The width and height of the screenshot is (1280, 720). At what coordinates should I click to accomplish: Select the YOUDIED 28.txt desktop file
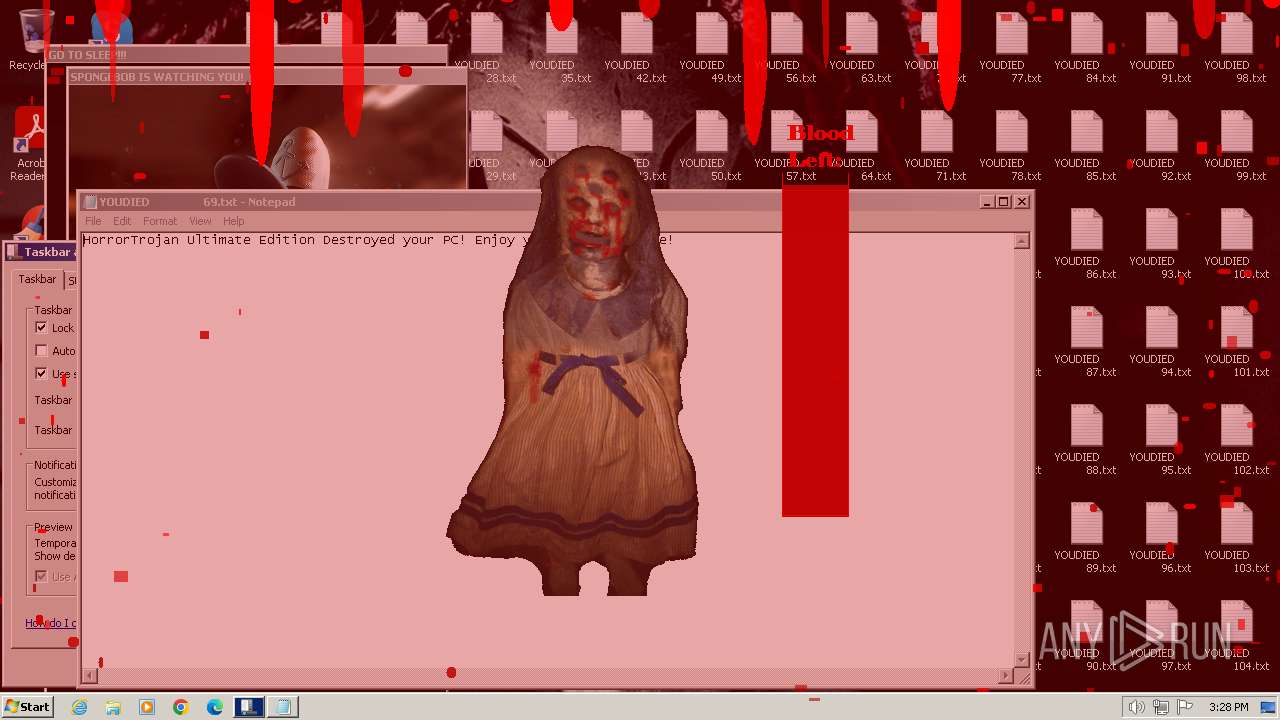click(x=486, y=48)
